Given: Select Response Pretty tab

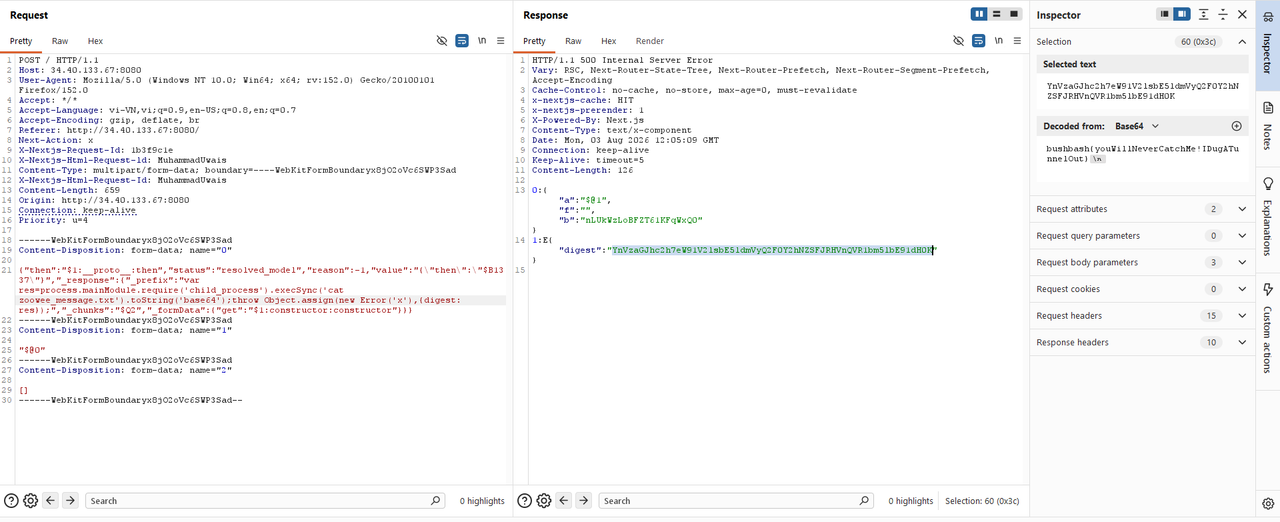Looking at the screenshot, I should pyautogui.click(x=534, y=41).
